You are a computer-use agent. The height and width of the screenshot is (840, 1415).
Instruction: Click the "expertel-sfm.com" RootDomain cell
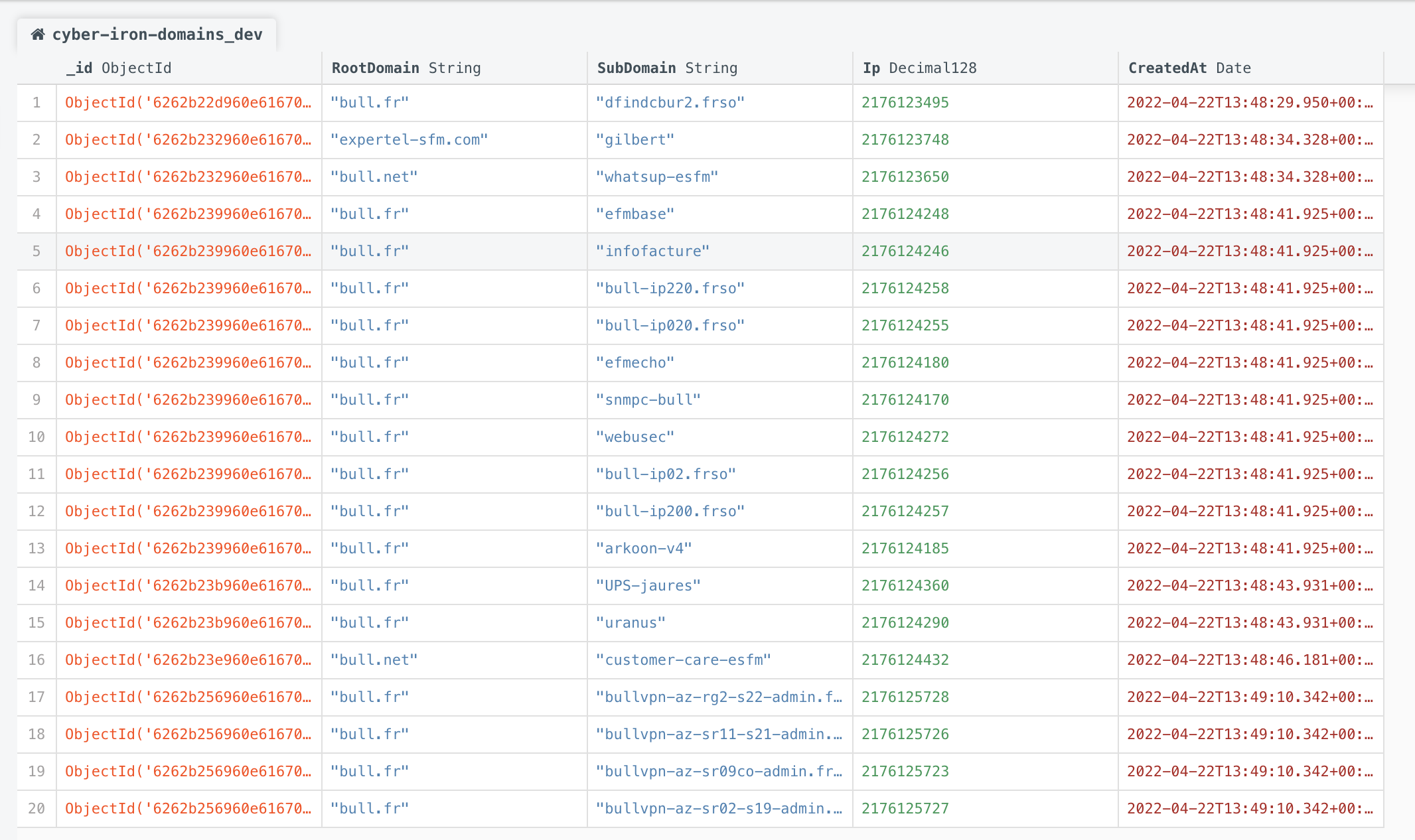[x=409, y=139]
